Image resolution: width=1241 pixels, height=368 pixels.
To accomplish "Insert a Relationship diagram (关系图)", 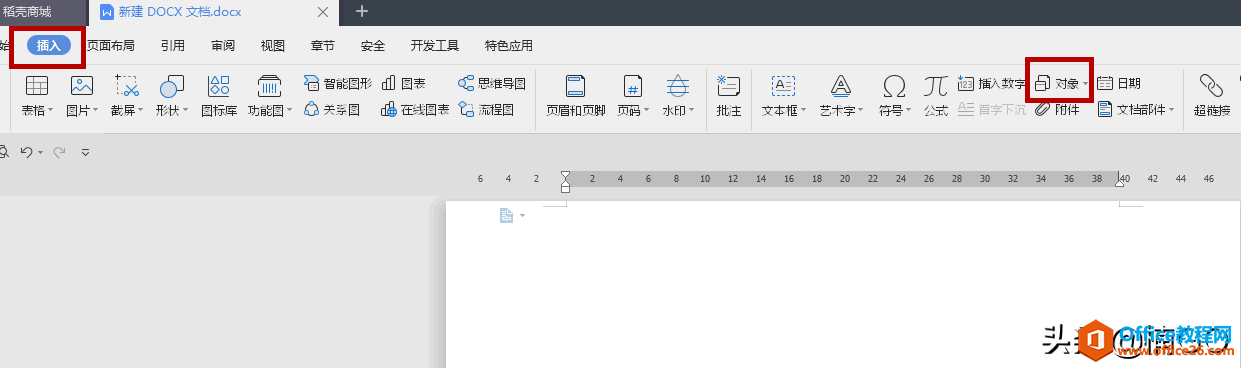I will [x=331, y=110].
